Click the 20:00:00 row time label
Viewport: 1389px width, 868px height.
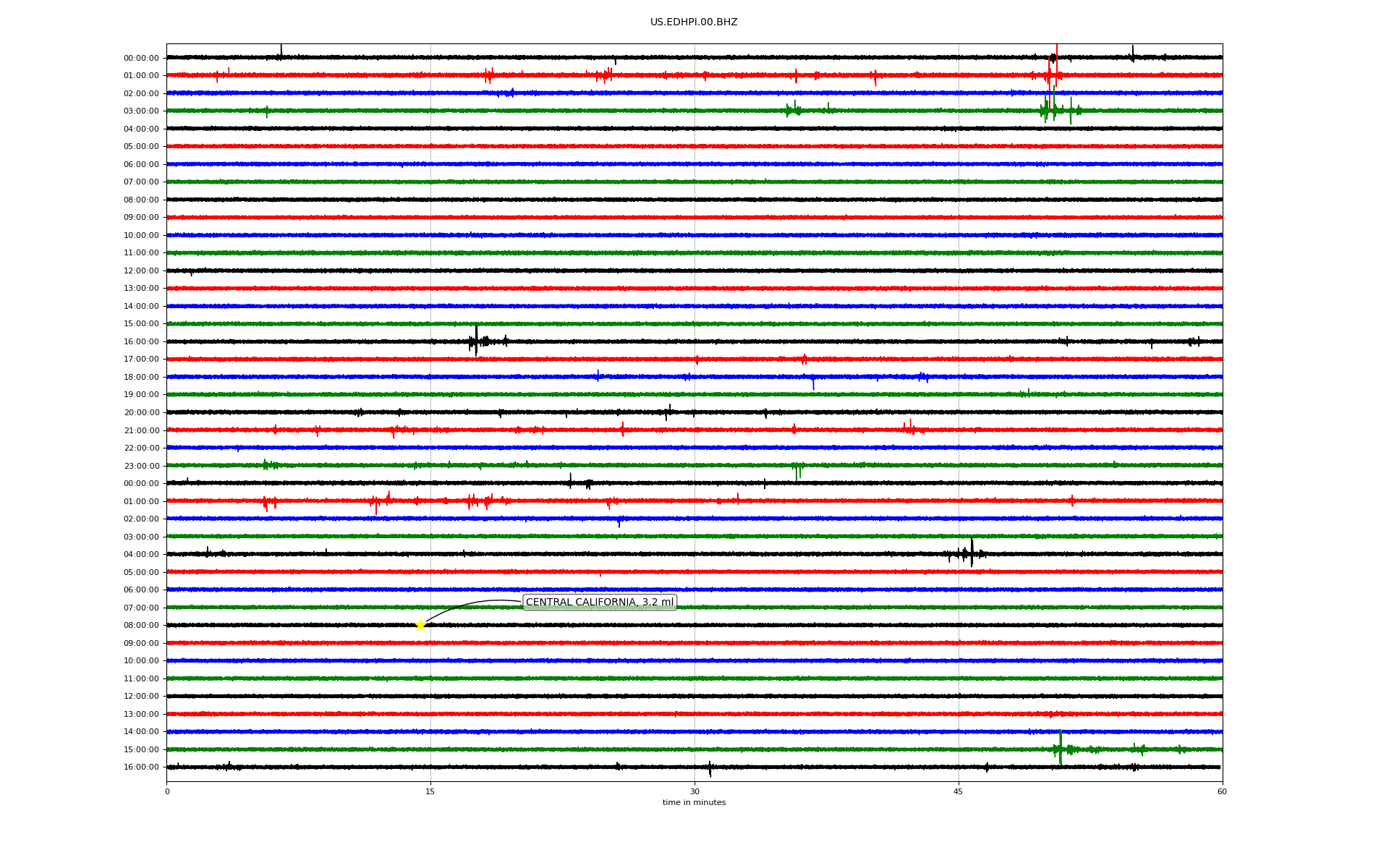click(x=141, y=413)
